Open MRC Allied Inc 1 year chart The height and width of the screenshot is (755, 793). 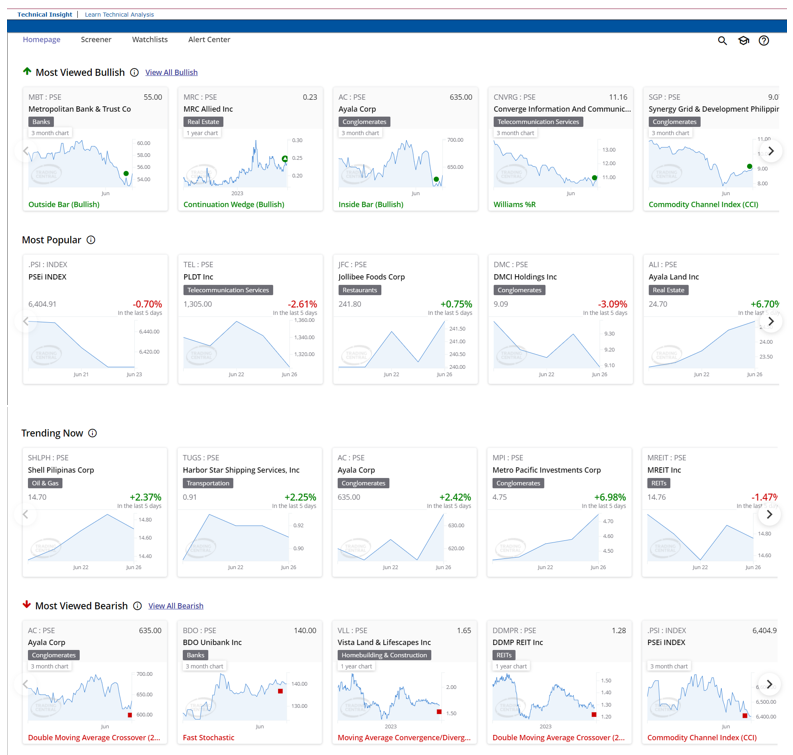(235, 164)
